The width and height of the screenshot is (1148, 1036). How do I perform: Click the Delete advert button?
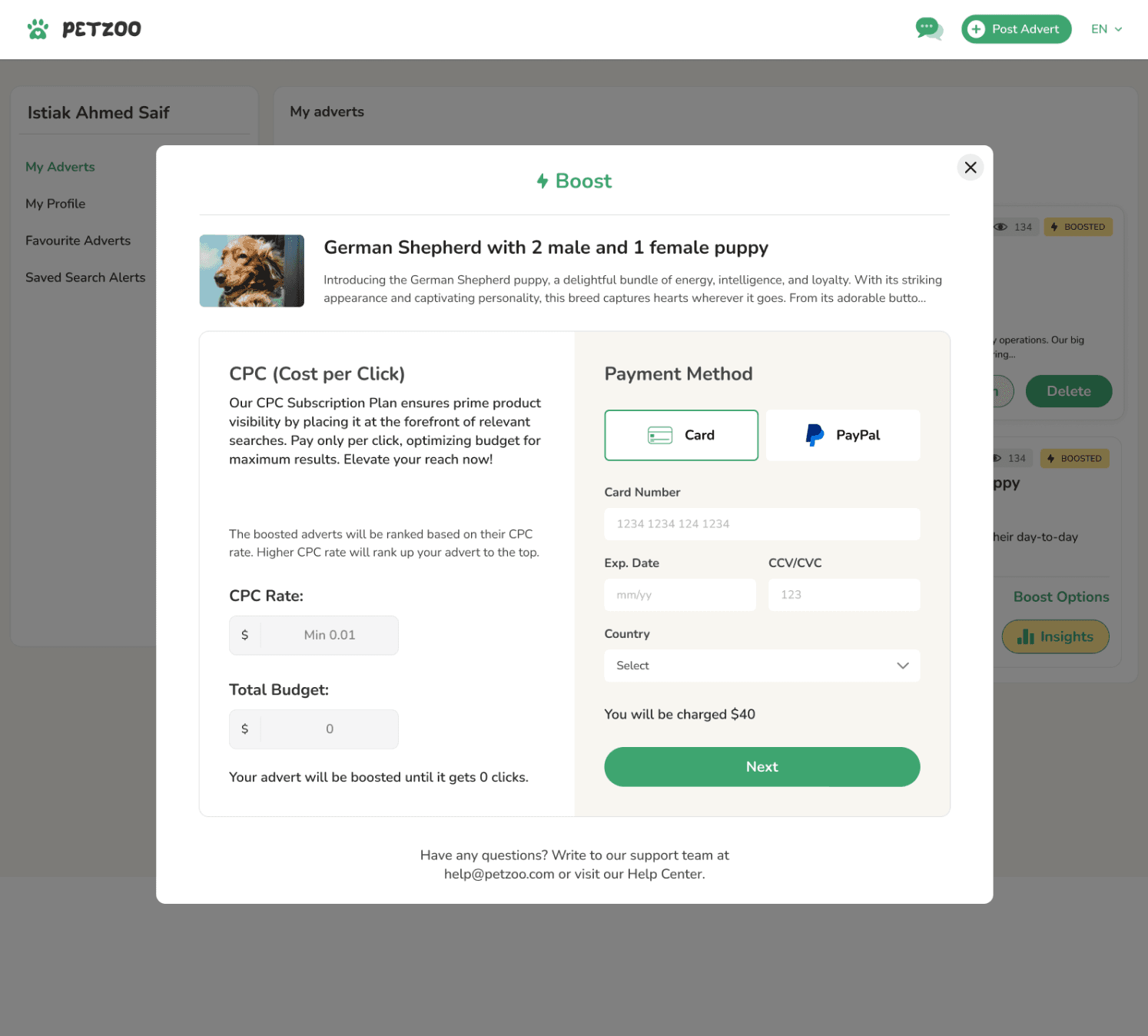1068,391
